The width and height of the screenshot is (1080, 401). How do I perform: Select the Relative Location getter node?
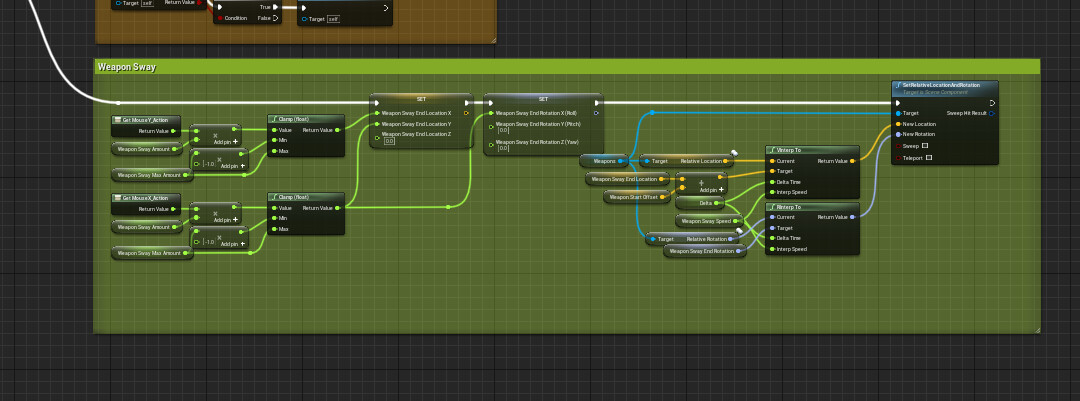(686, 161)
